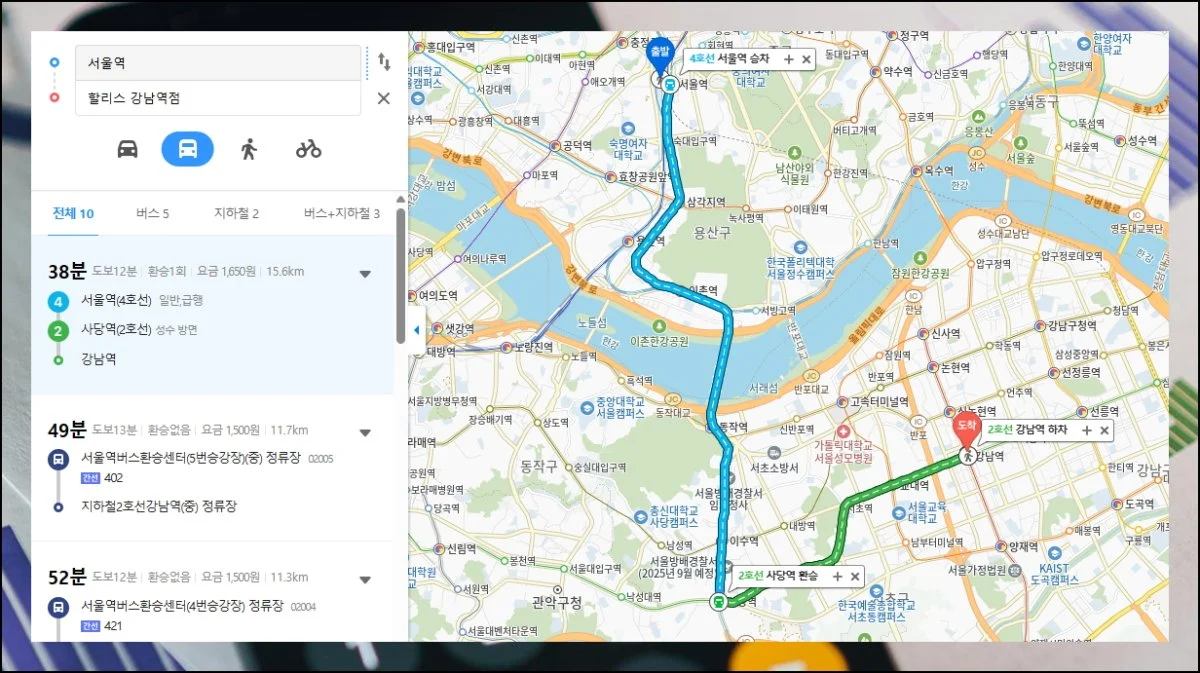Close the 2호선 사당역 환승 label
The image size is (1200, 673).
[x=855, y=577]
